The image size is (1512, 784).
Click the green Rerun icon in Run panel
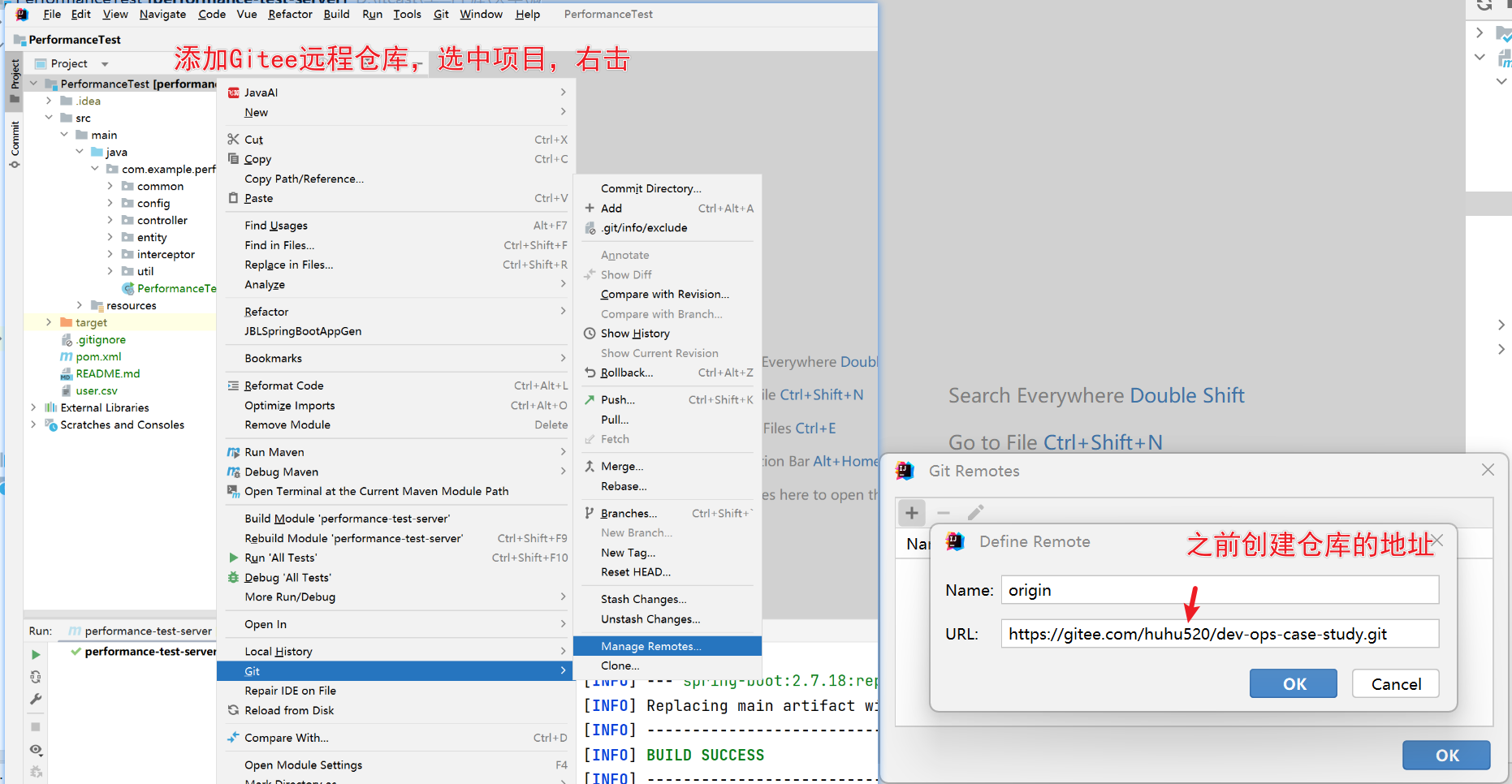[x=36, y=654]
